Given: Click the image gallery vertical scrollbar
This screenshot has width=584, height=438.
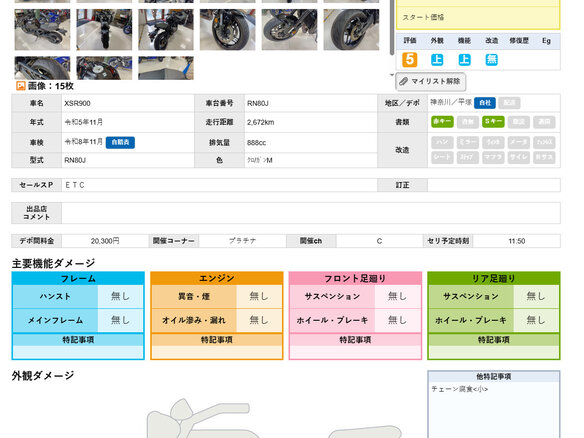Looking at the screenshot, I should tap(392, 27).
